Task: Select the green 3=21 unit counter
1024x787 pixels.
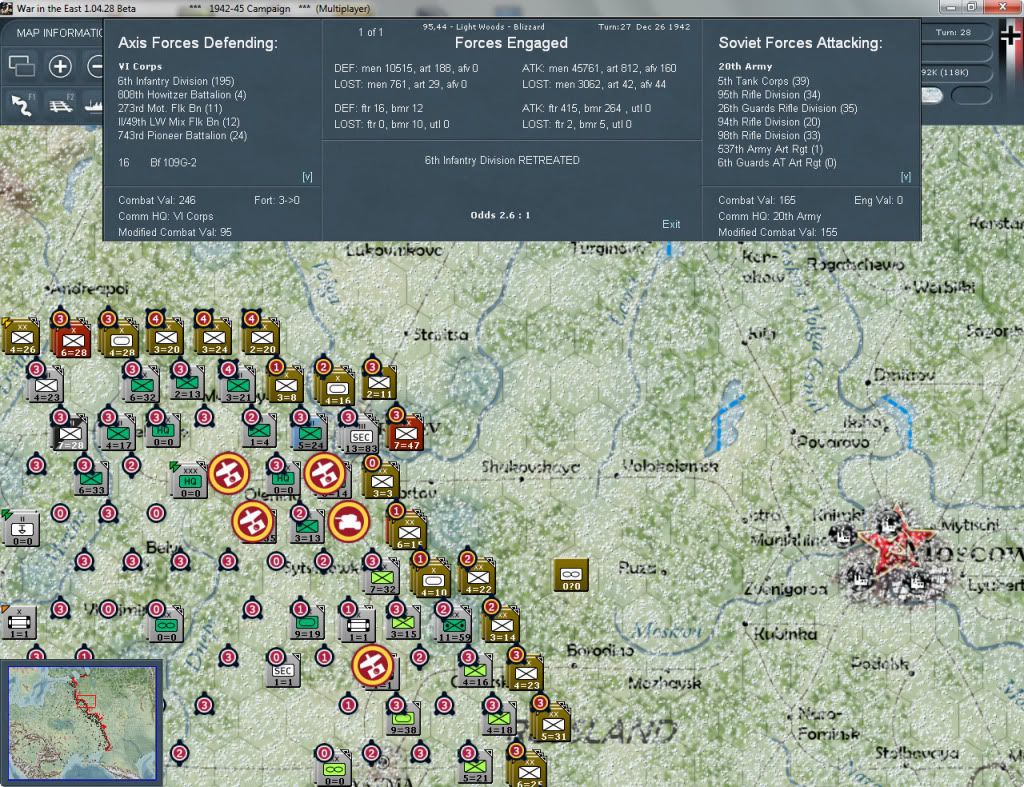Action: (x=238, y=385)
